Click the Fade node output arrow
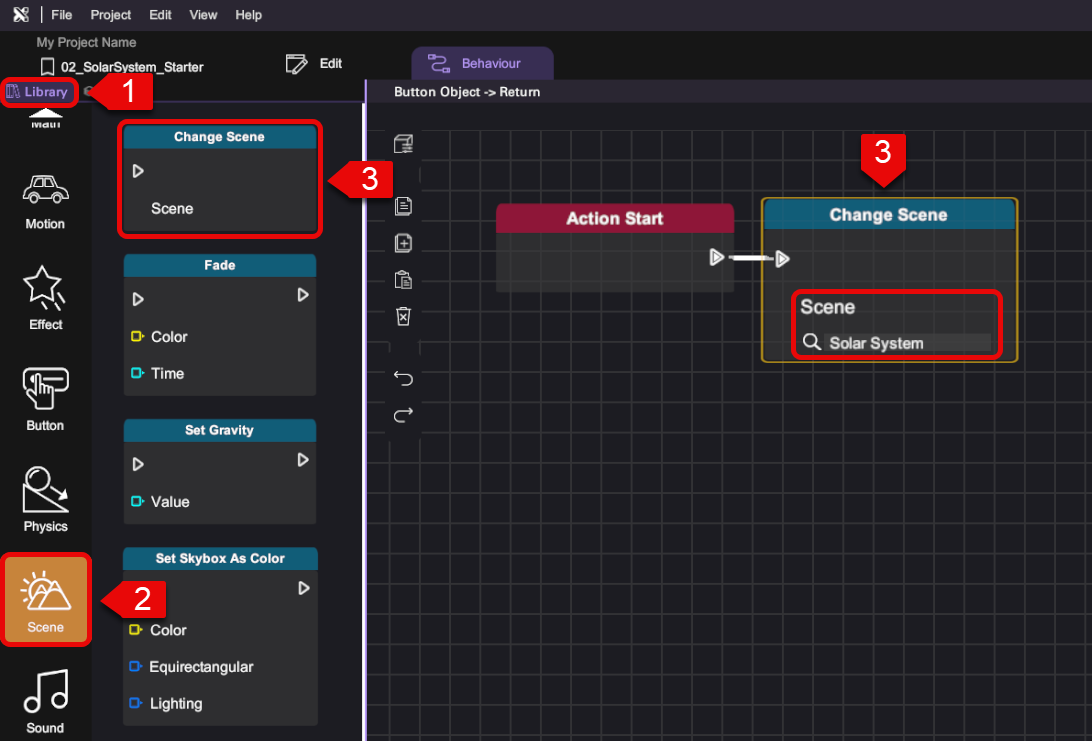 coord(303,295)
